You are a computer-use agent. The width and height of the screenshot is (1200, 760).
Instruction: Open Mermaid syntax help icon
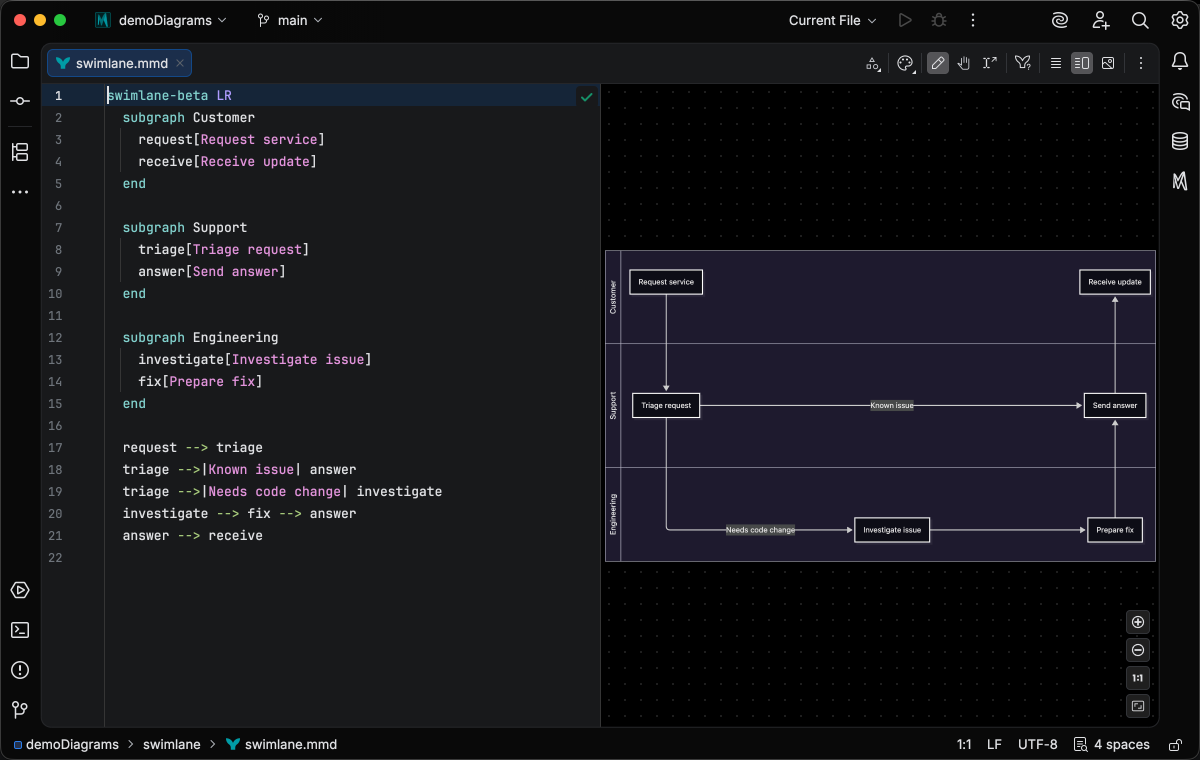click(x=1022, y=63)
